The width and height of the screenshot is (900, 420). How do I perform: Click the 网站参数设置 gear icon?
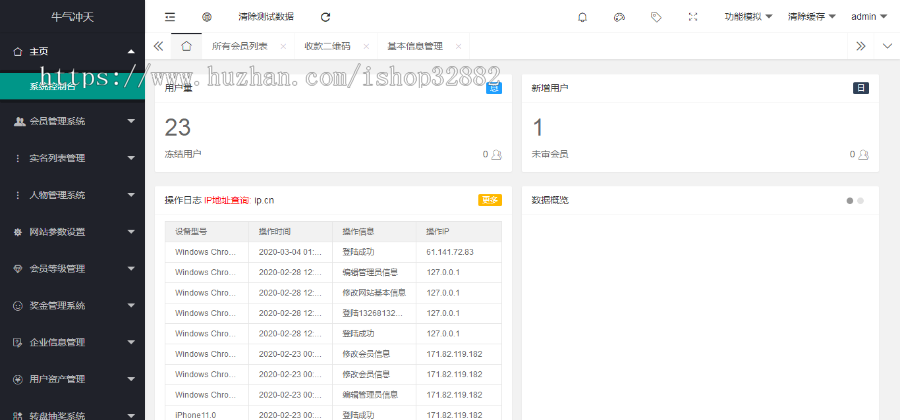[x=18, y=232]
